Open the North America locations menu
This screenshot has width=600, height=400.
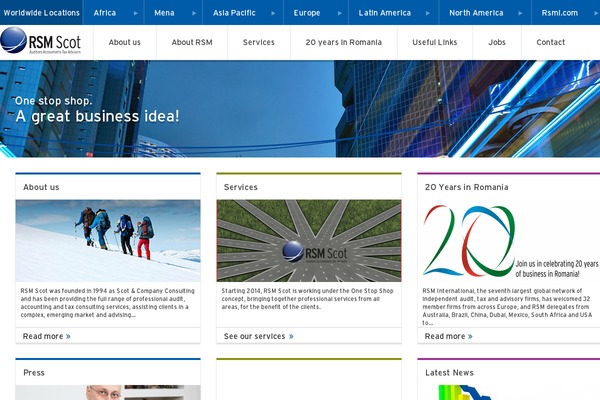coord(476,13)
